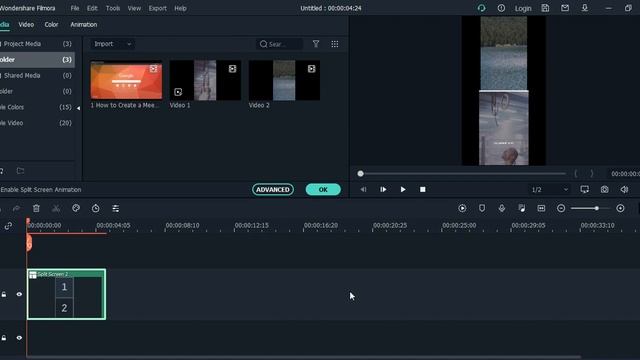The image size is (640, 360).
Task: Switch to the Color tab
Action: coord(51,24)
